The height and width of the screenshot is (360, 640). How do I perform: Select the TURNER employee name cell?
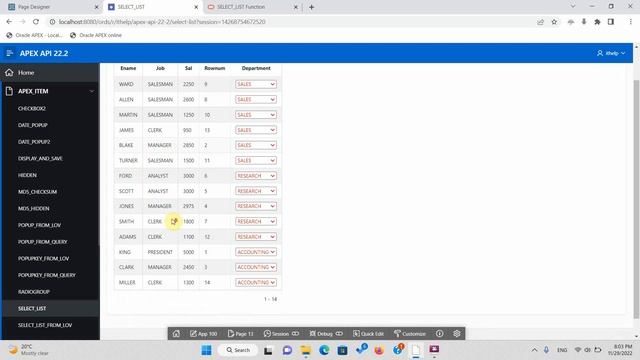point(128,160)
